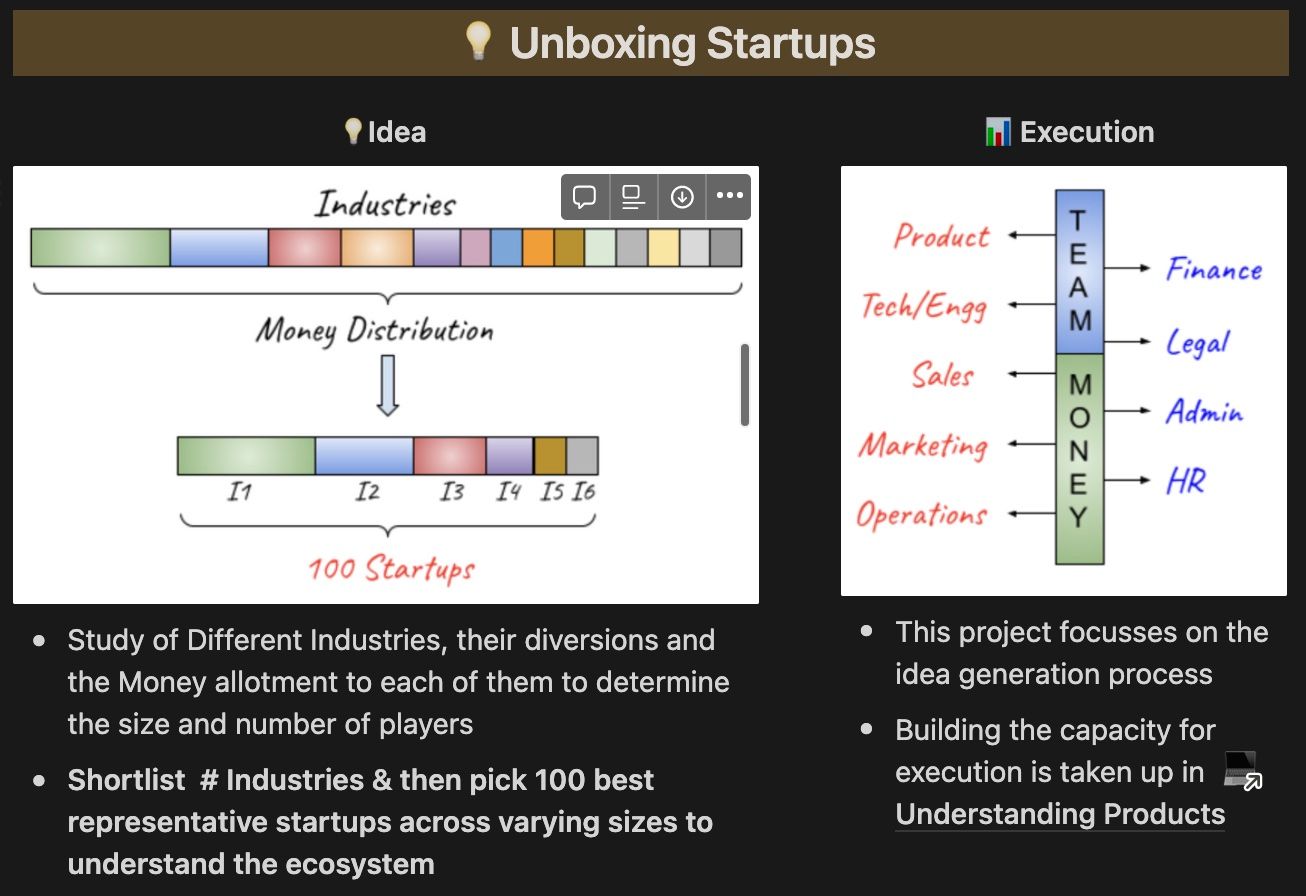1306x896 pixels.
Task: Click the scrollbar beside the Industries image
Action: (x=744, y=385)
